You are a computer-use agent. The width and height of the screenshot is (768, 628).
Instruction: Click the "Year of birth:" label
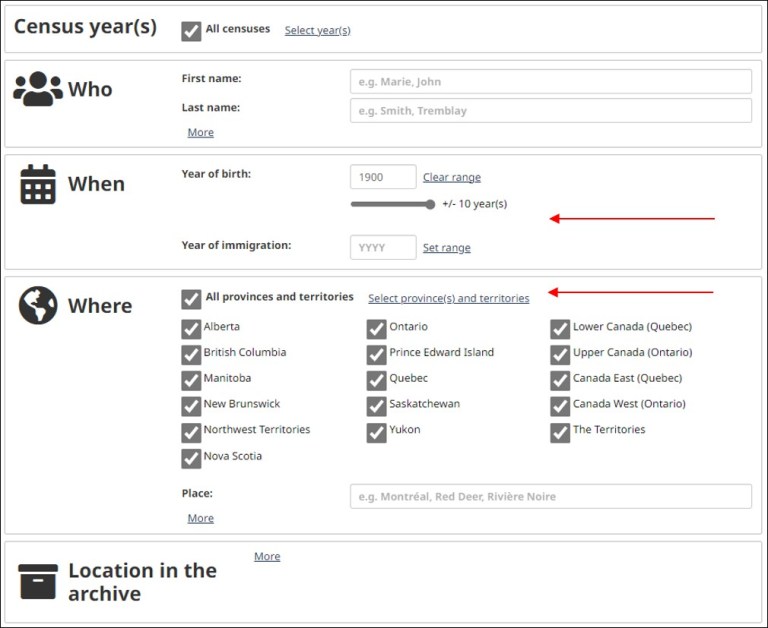(216, 174)
